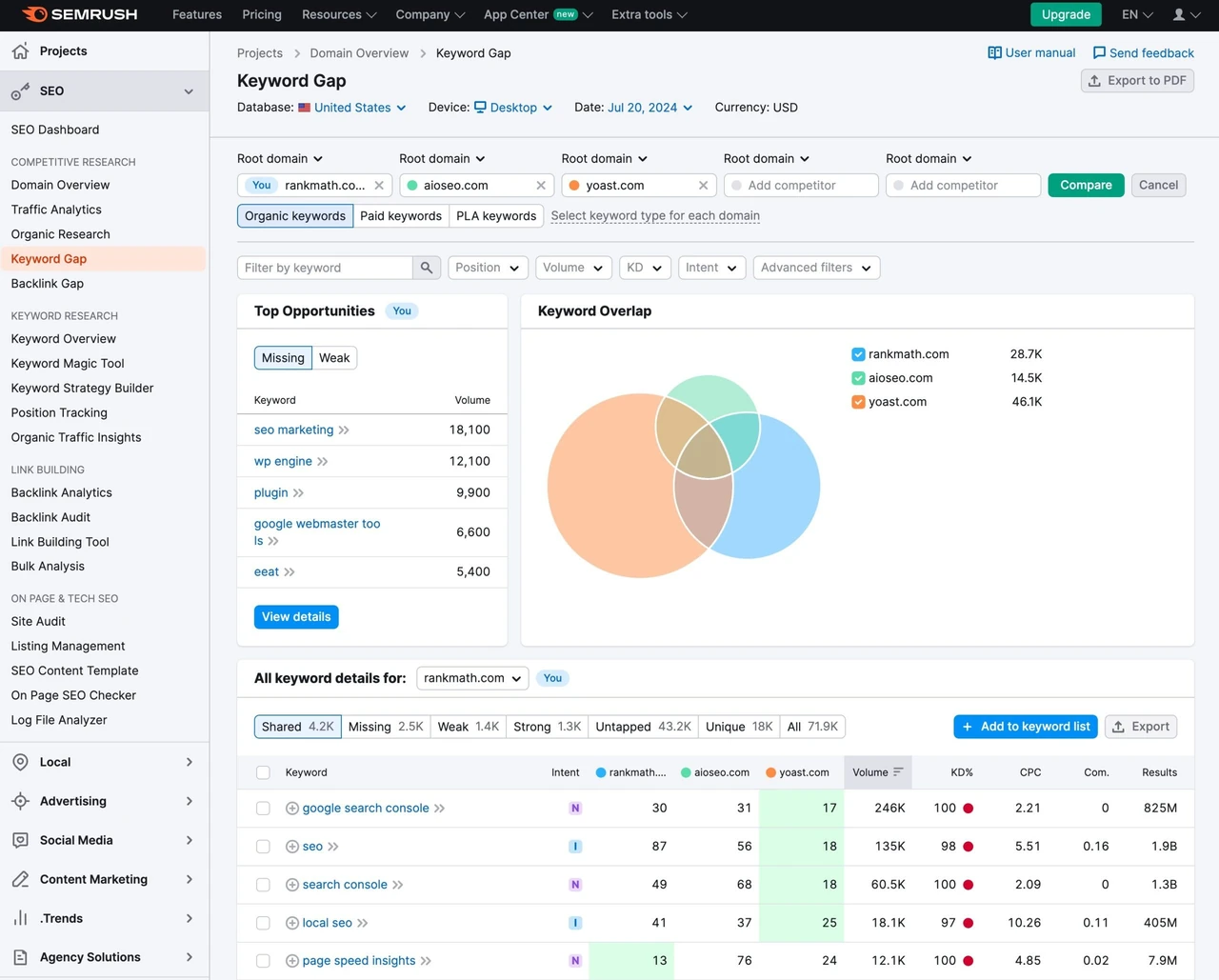
Task: Click the Local location pin icon
Action: pyautogui.click(x=20, y=762)
